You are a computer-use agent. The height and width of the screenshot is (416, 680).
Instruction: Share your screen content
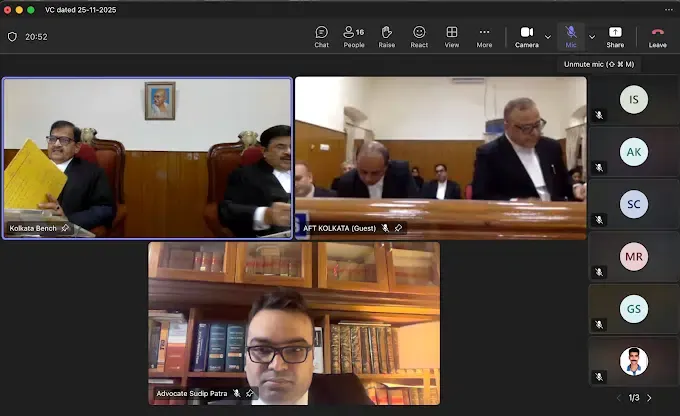[615, 37]
